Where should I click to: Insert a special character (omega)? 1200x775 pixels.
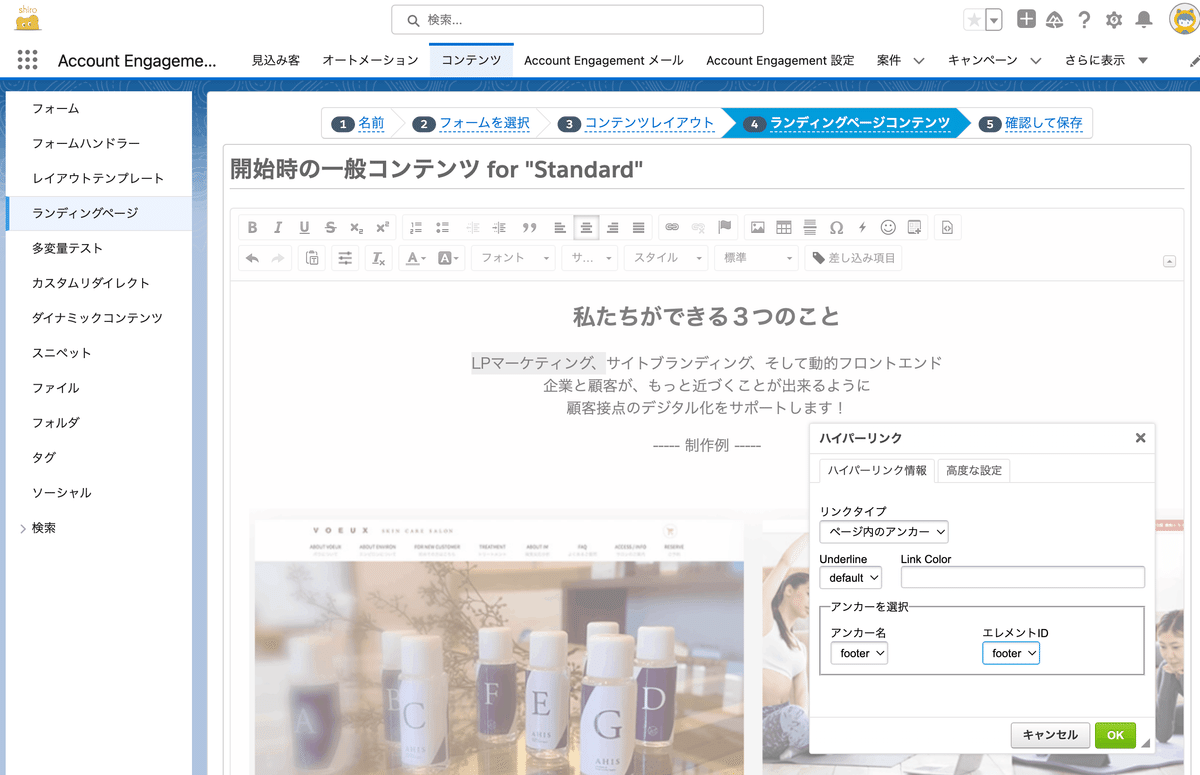(836, 227)
